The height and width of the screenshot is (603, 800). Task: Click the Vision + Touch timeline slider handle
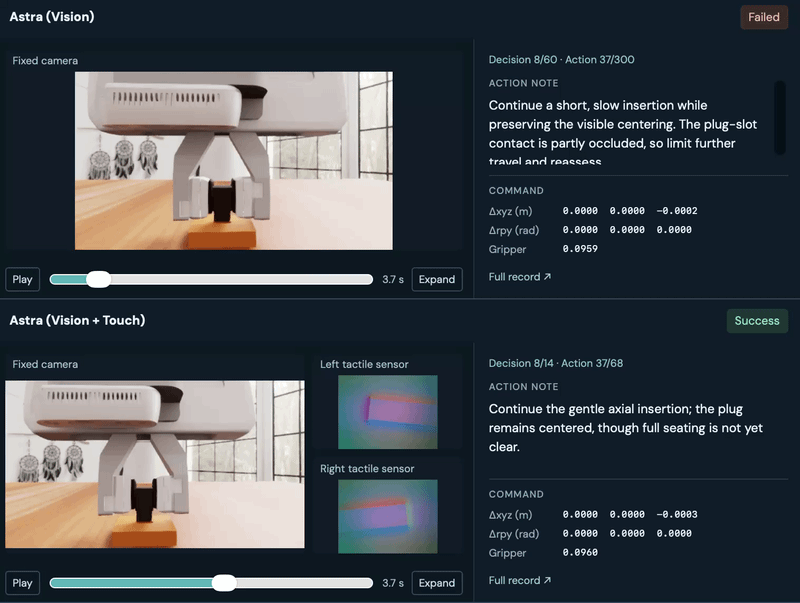(x=224, y=583)
